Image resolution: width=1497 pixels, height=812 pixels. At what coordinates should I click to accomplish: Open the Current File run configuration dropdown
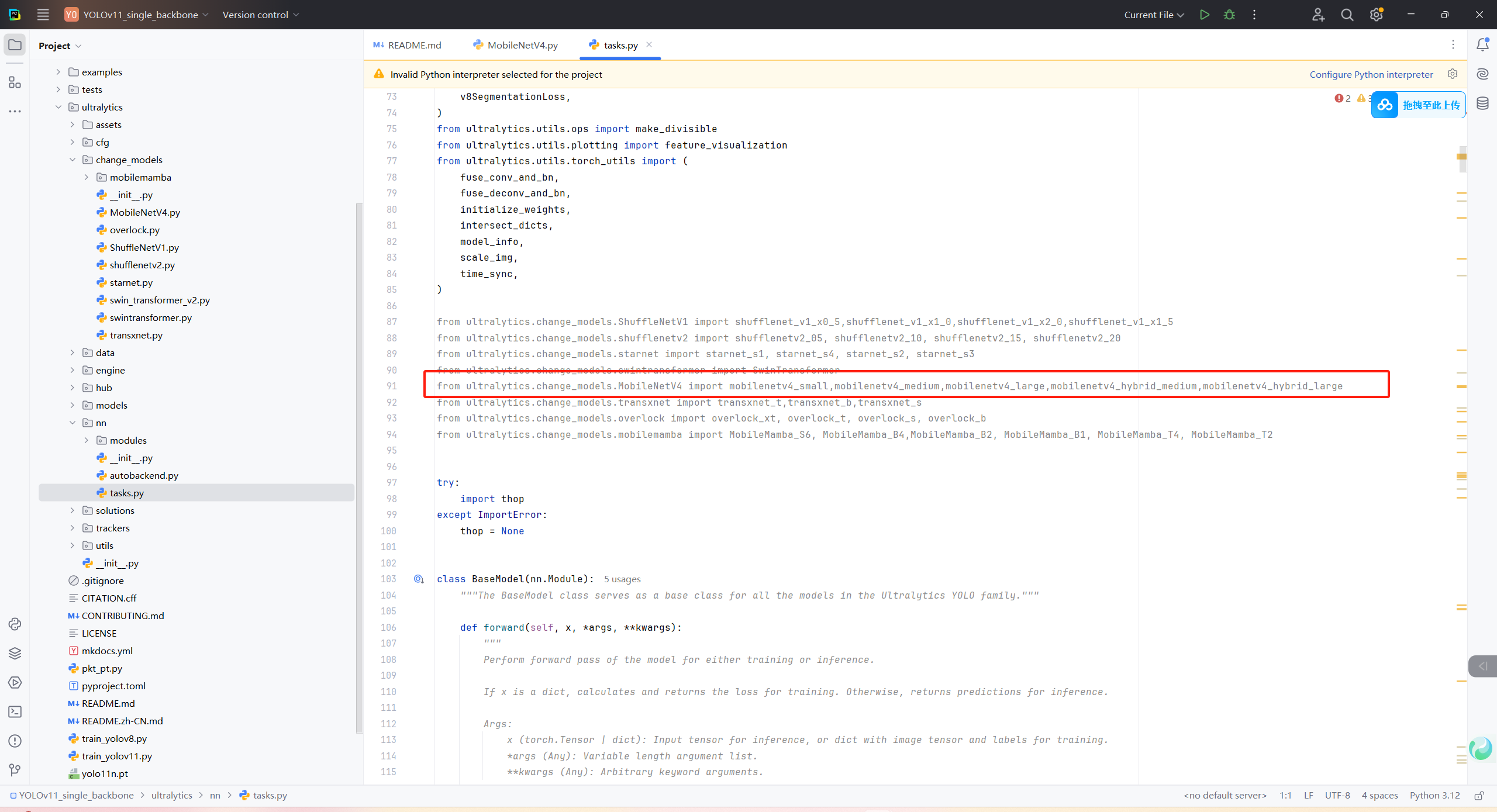point(1153,15)
